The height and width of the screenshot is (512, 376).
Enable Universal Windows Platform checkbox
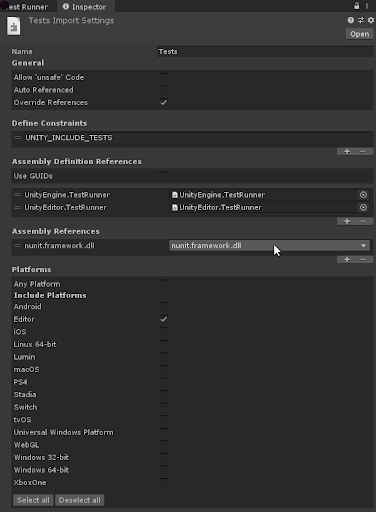164,432
